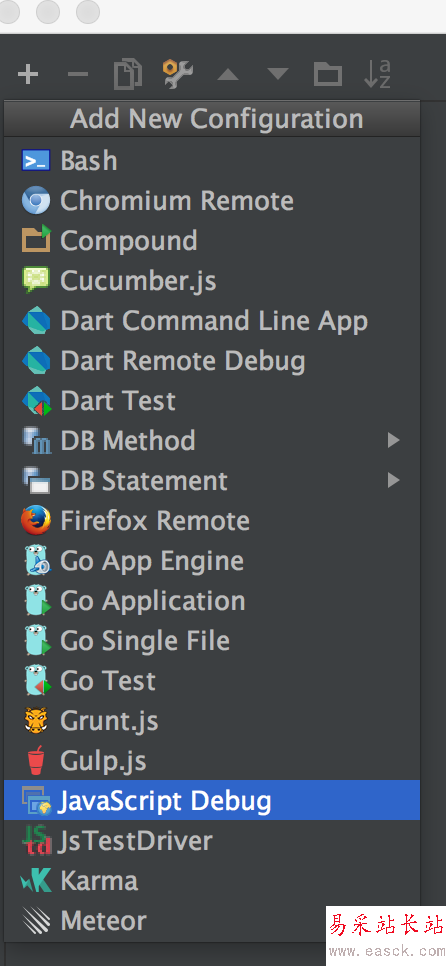The height and width of the screenshot is (966, 446).
Task: Click the DB Statement icon
Action: [36, 481]
